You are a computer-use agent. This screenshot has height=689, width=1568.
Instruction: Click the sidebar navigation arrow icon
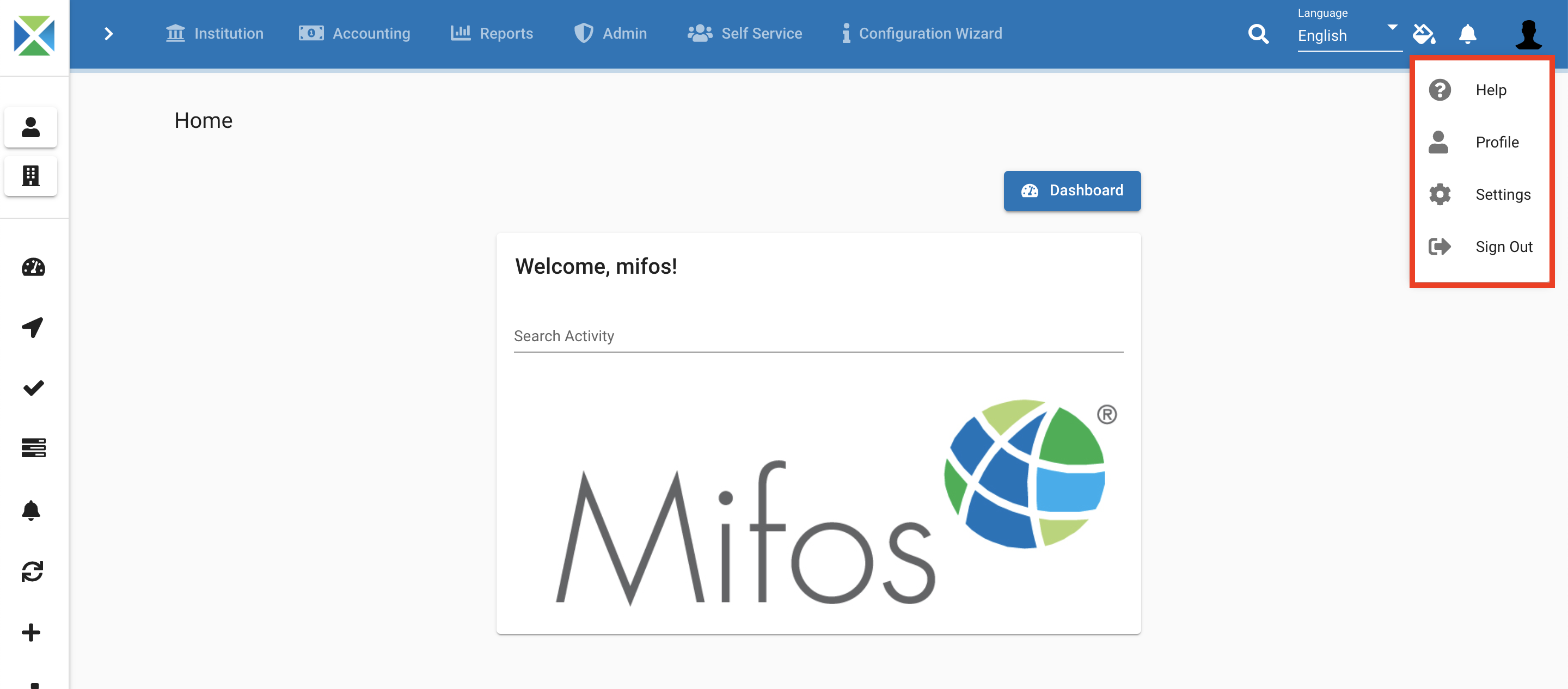pyautogui.click(x=32, y=328)
